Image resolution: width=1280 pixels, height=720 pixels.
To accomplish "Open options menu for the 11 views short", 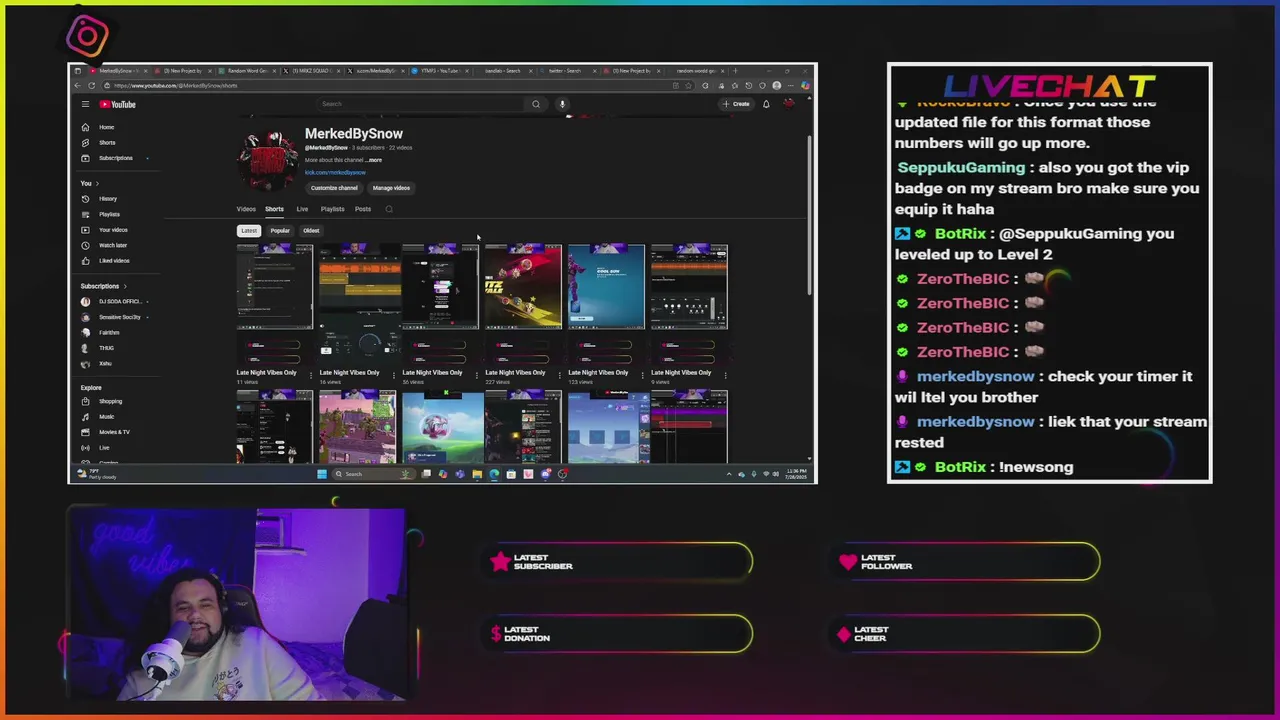I will point(310,374).
